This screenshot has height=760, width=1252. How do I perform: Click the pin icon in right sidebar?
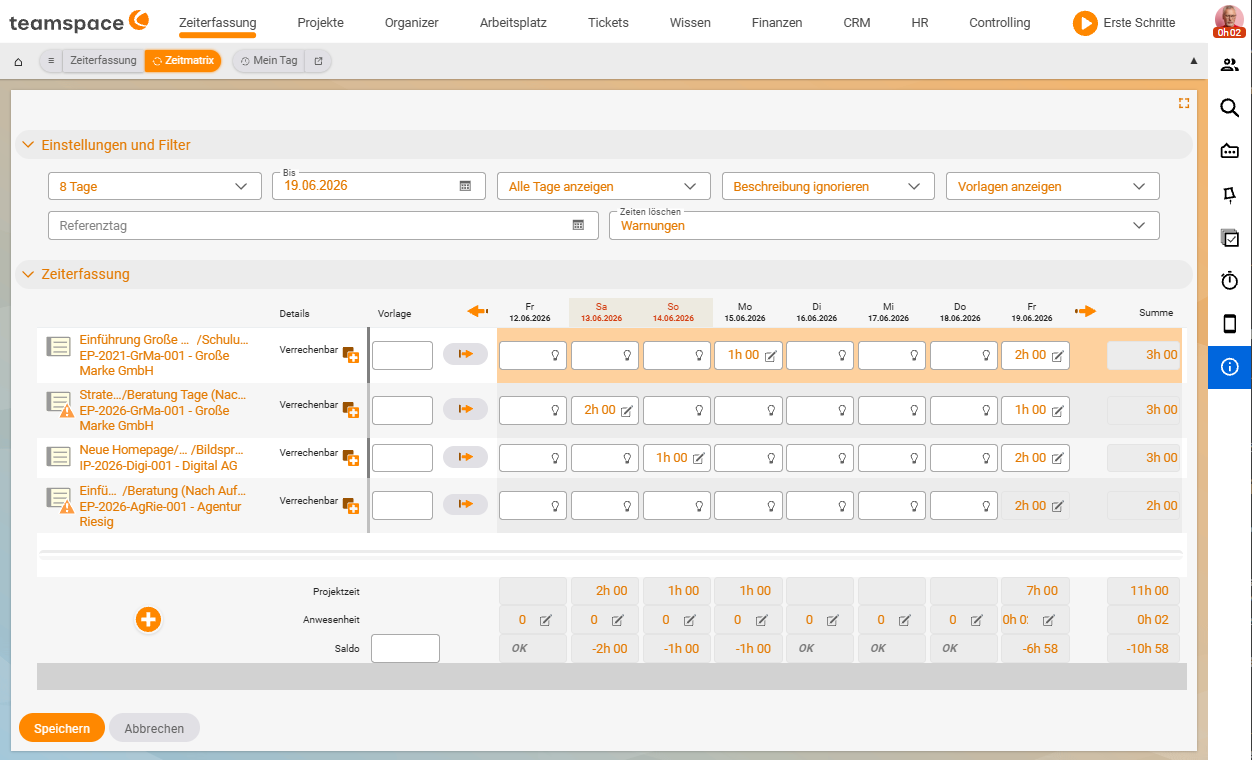coord(1230,194)
